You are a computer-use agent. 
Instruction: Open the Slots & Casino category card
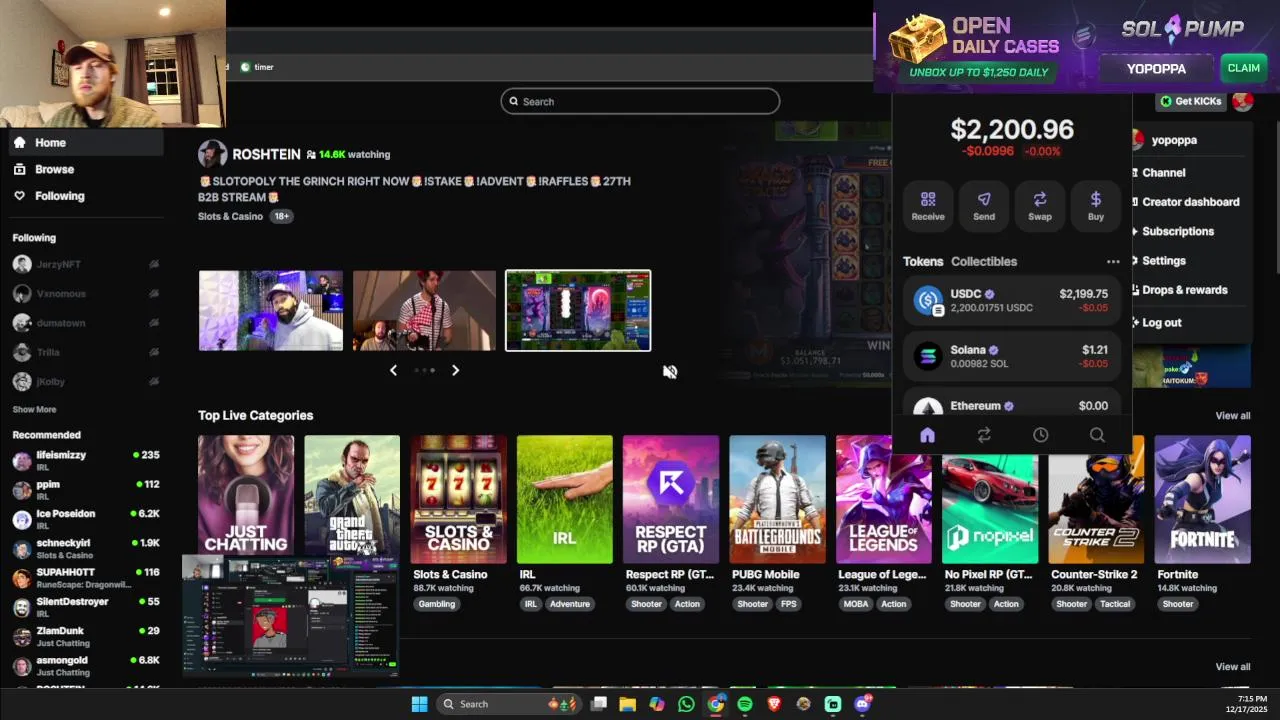pyautogui.click(x=459, y=499)
